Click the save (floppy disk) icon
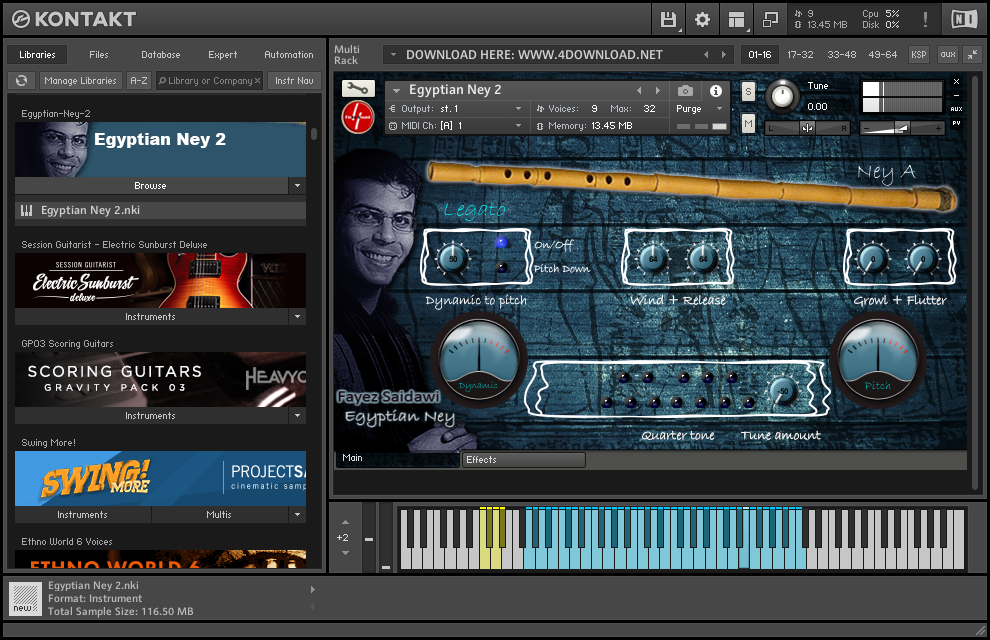Screen dimensions: 990x640 [668, 20]
